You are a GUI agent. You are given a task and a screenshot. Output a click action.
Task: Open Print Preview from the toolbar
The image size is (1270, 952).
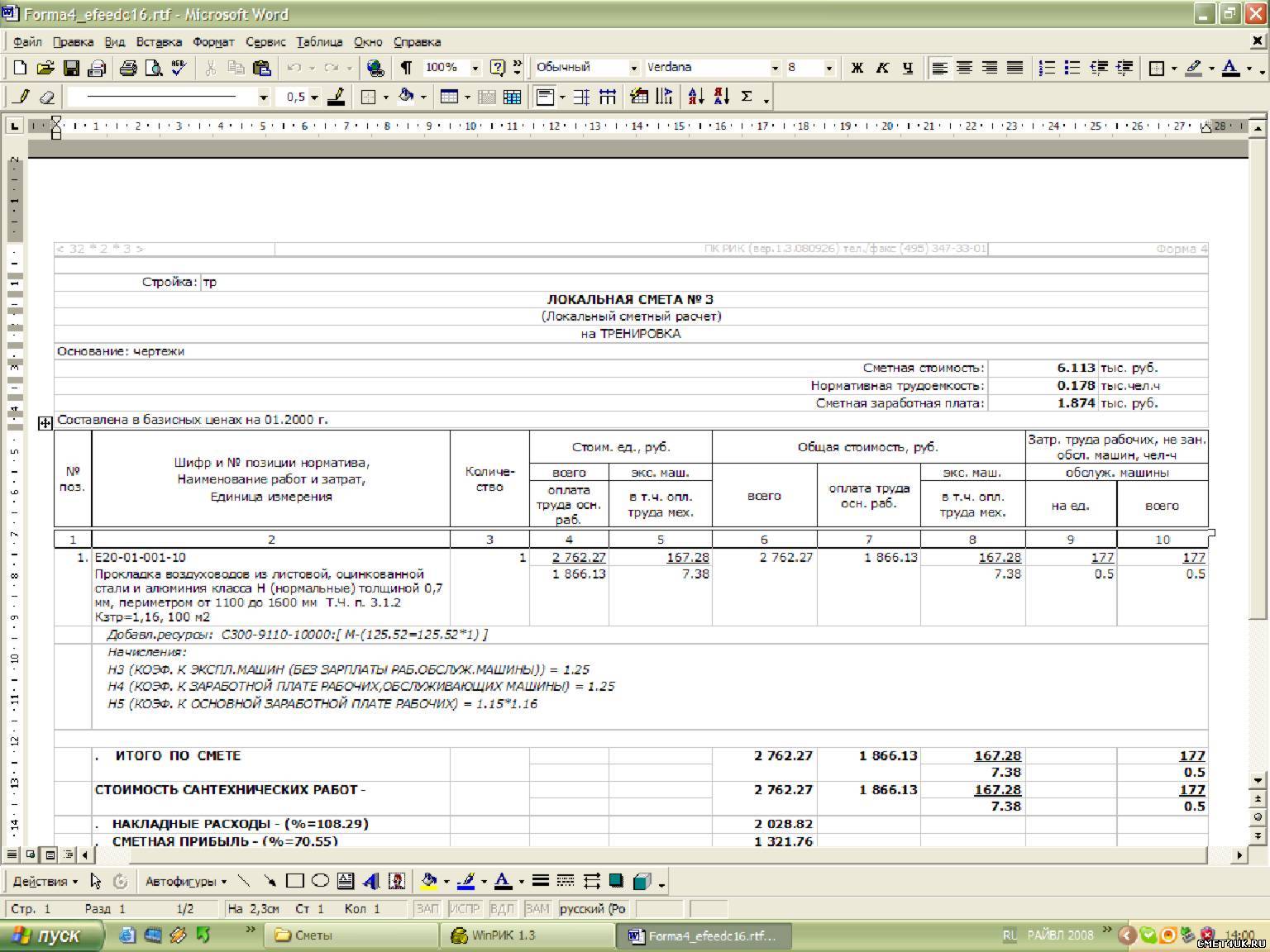[154, 69]
